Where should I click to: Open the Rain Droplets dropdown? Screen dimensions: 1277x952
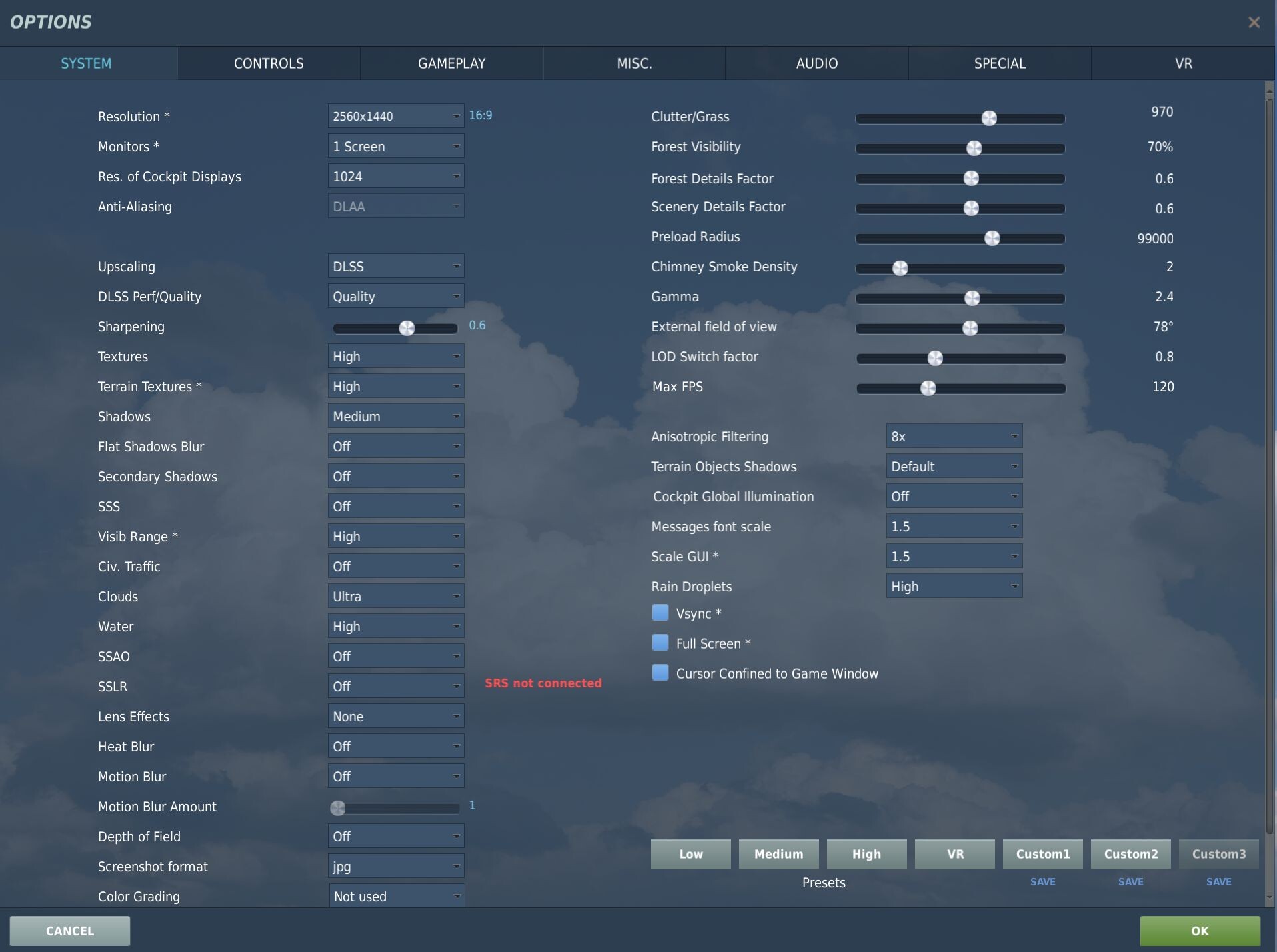pyautogui.click(x=954, y=586)
